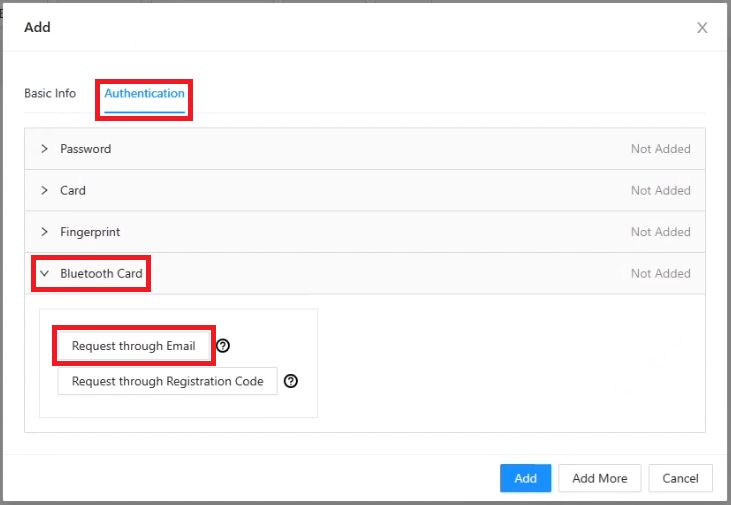Viewport: 731px width, 505px height.
Task: Click the Card row label
Action: point(73,190)
